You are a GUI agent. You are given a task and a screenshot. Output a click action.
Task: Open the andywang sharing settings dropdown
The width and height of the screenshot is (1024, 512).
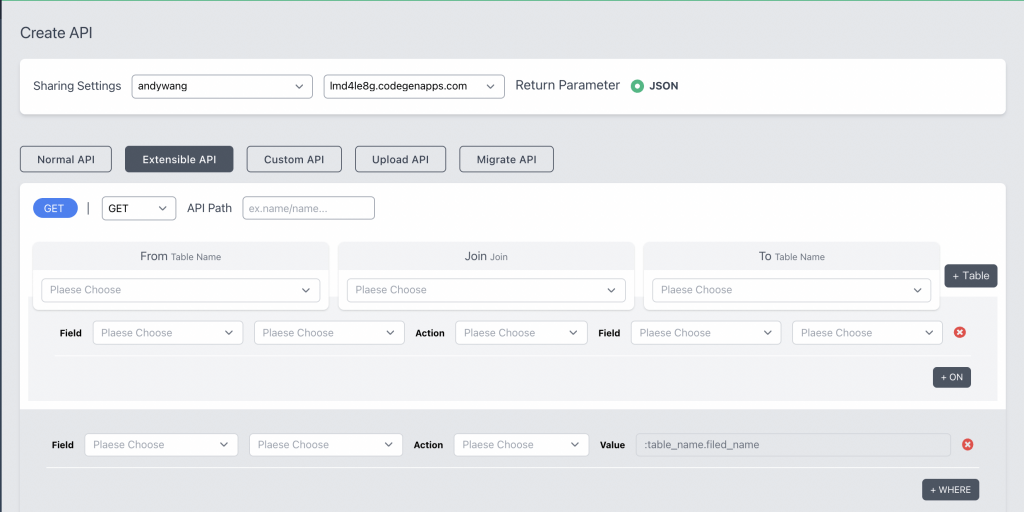(222, 86)
